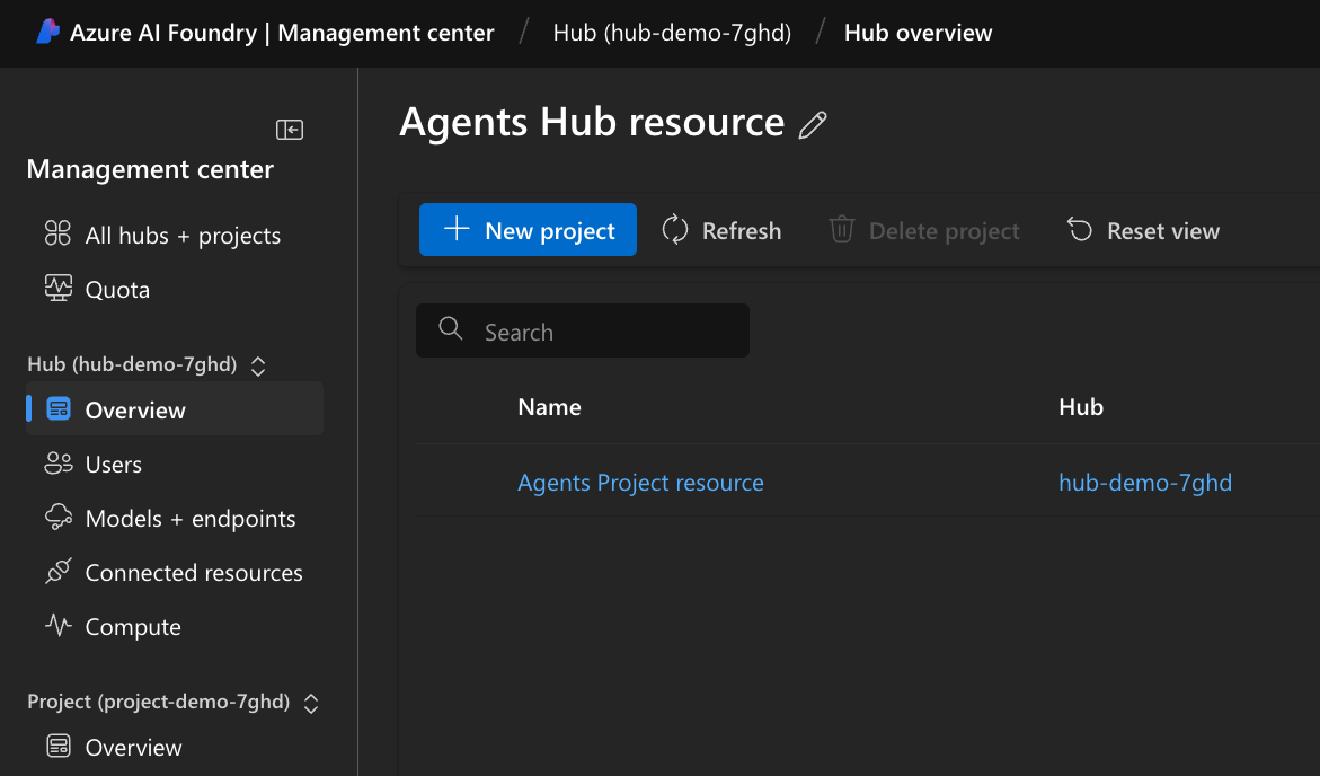Expand the Project (project-demo-7ghd) switcher

311,703
